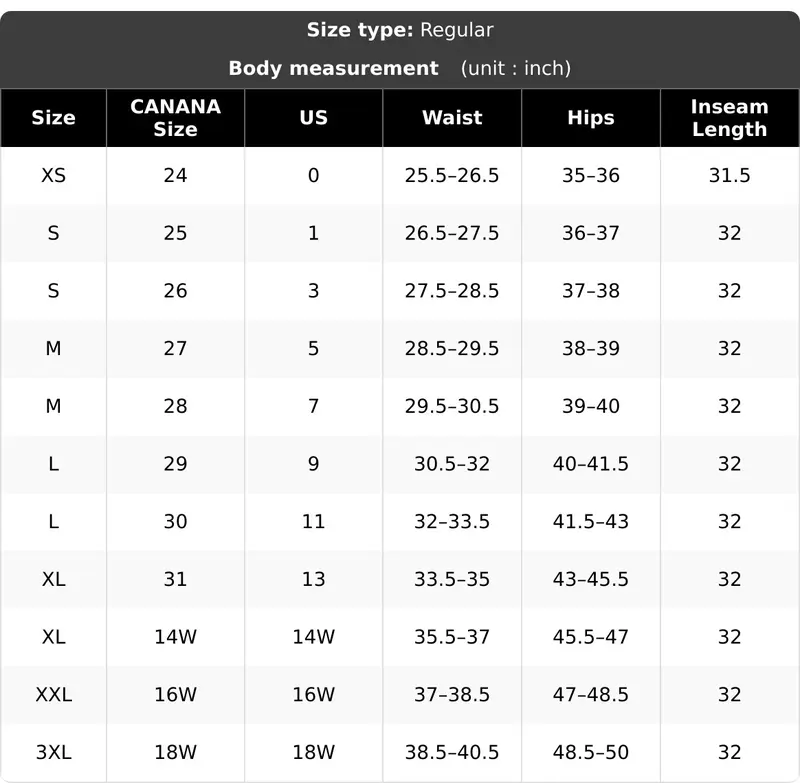Click CANANA size 31 cell
The width and height of the screenshot is (800, 783).
(x=176, y=579)
